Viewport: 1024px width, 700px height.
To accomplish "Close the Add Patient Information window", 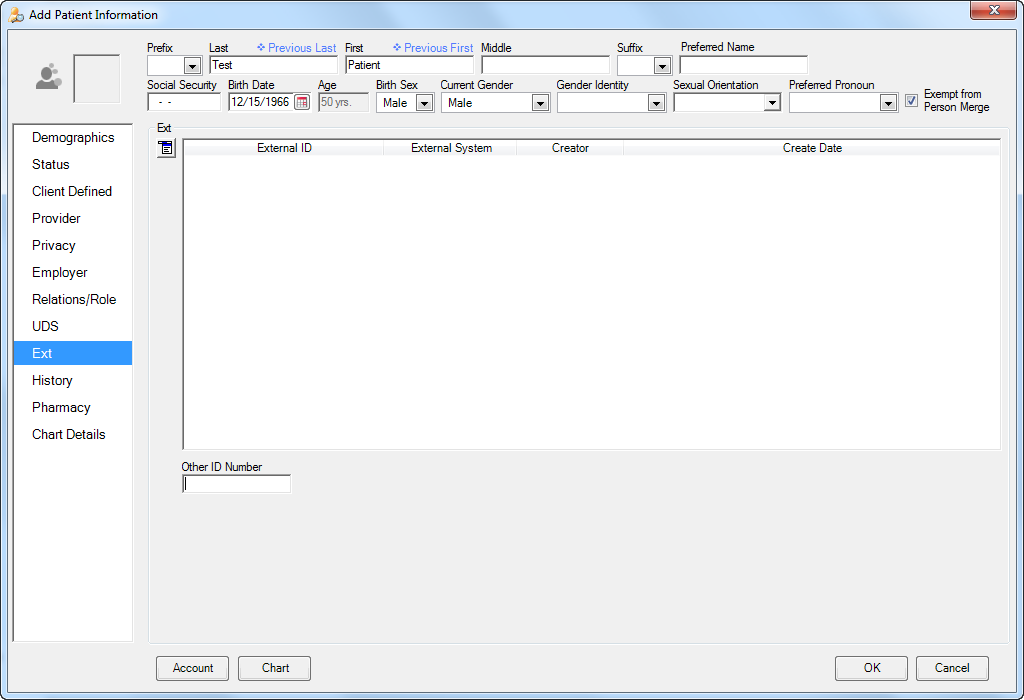I will tap(993, 10).
